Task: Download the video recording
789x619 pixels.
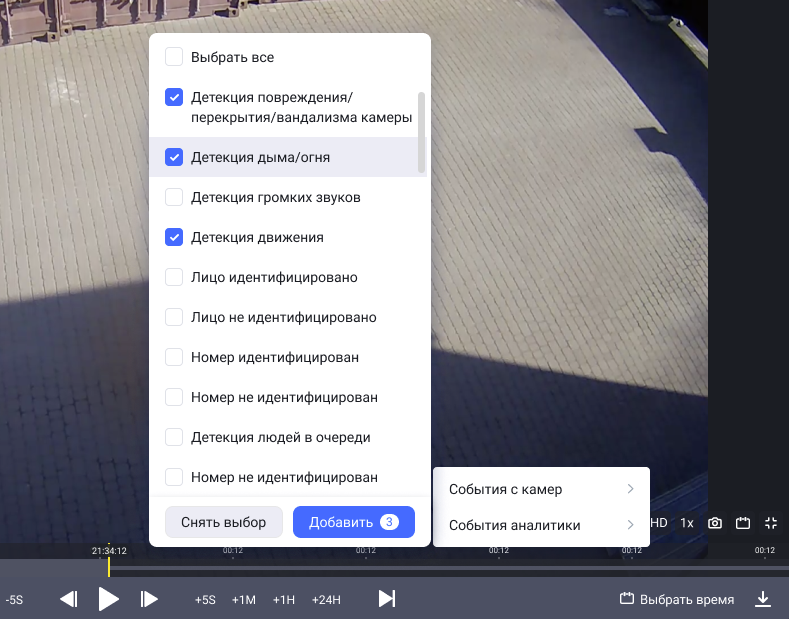Action: (x=763, y=599)
